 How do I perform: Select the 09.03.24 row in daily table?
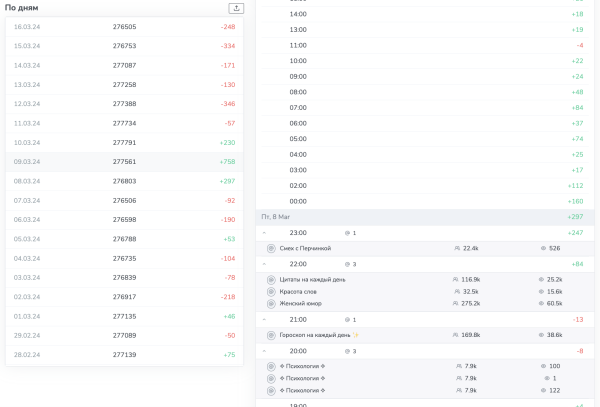point(124,161)
